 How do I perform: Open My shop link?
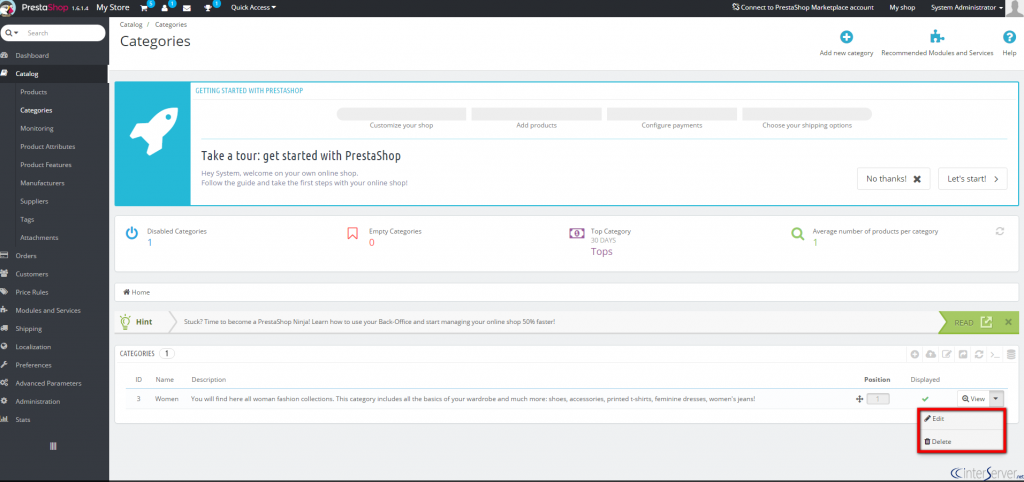902,8
